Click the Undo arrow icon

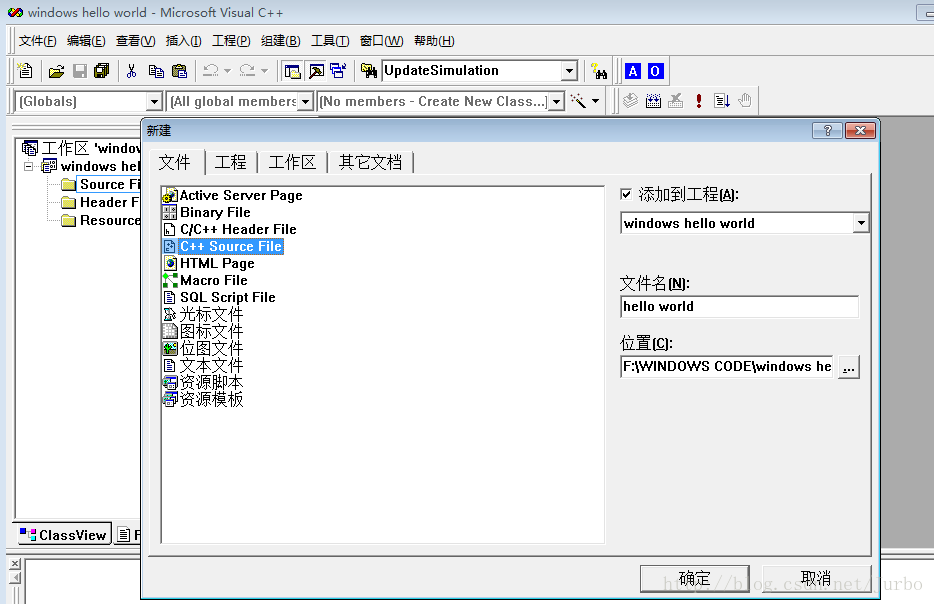(x=211, y=71)
